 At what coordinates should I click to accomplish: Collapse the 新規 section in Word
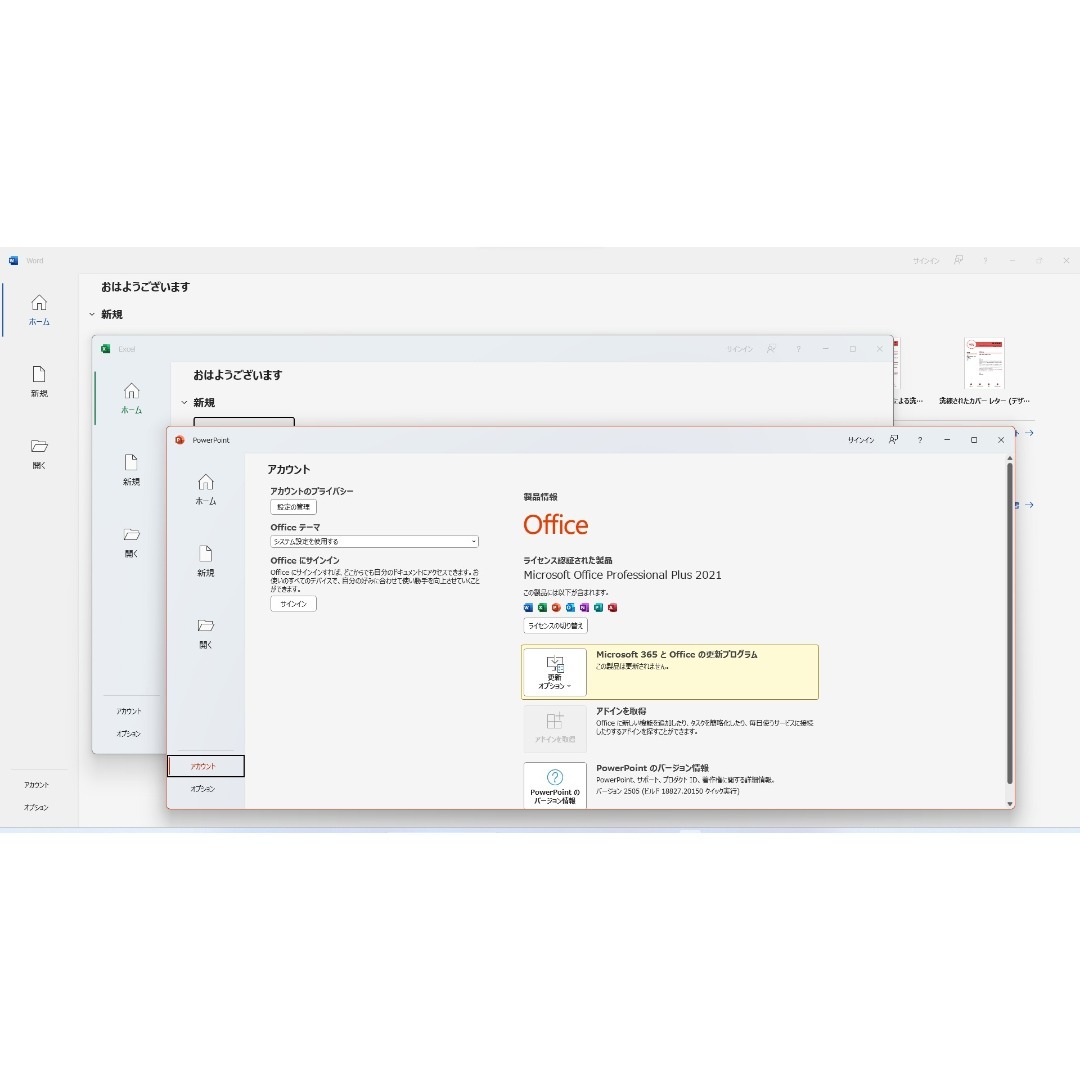(x=92, y=314)
